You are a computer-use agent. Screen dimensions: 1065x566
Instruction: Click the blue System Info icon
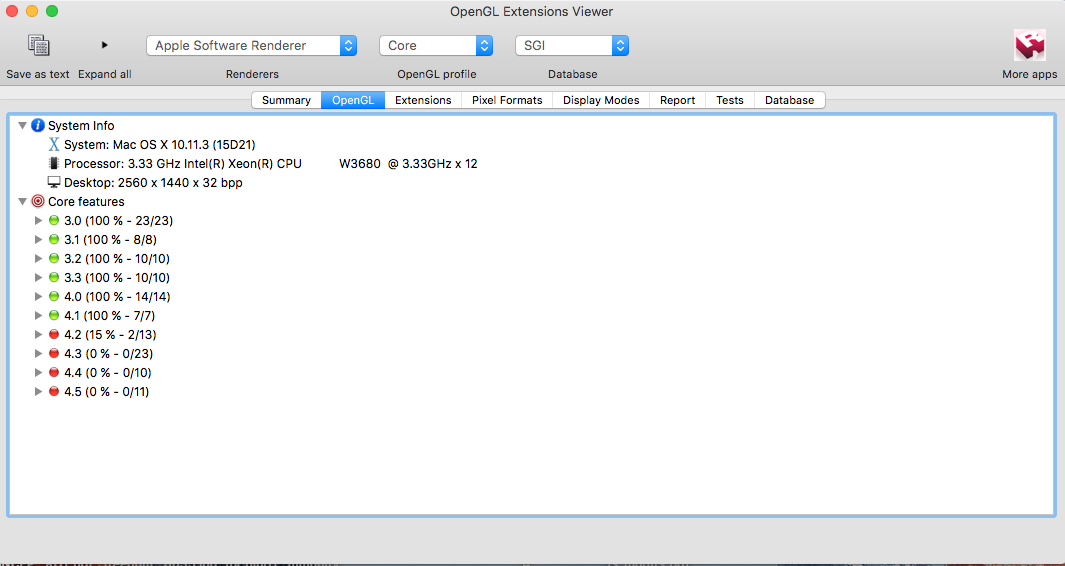click(x=38, y=126)
